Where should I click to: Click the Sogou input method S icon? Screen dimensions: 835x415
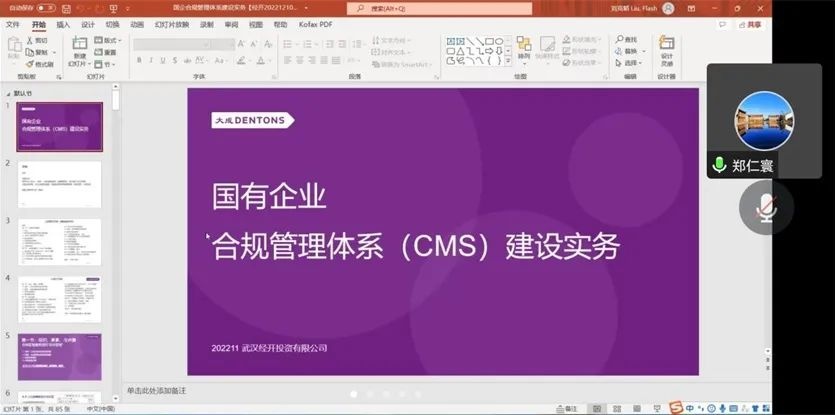[x=675, y=408]
